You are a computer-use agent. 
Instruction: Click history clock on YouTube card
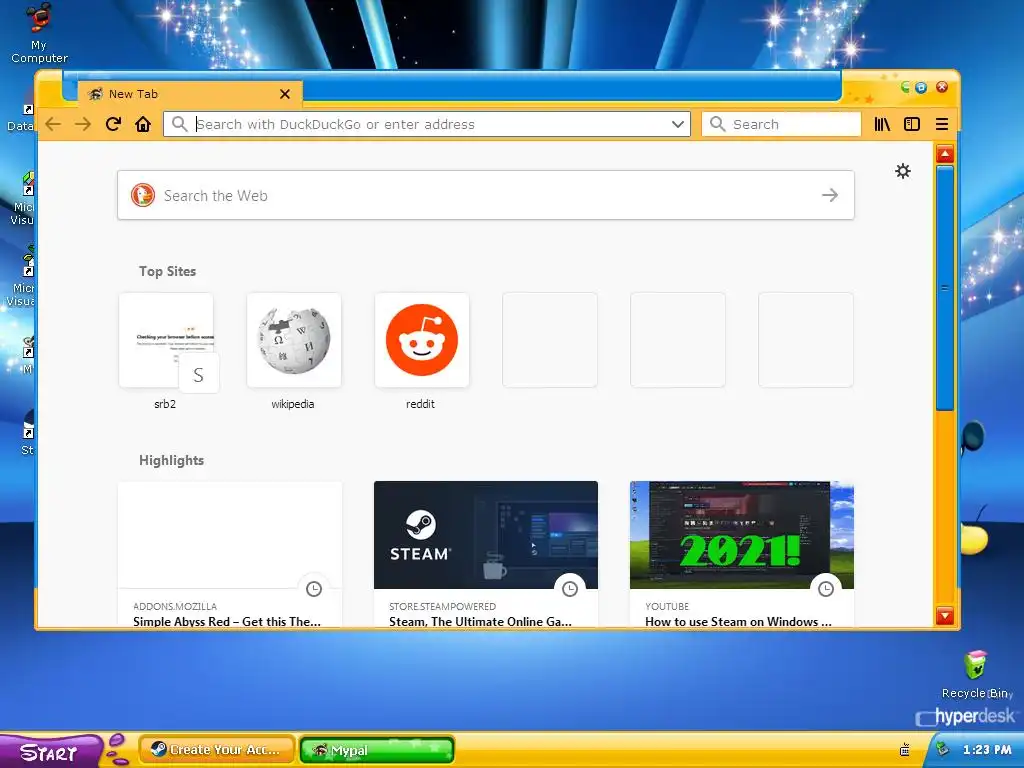826,589
